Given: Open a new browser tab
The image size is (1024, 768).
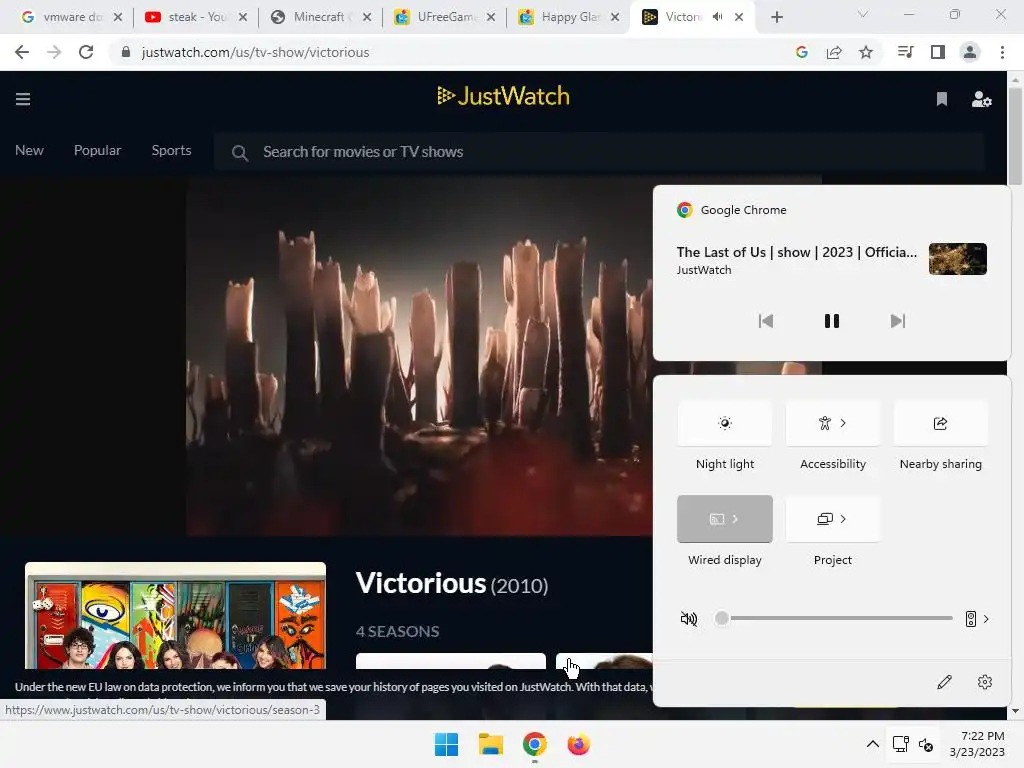Looking at the screenshot, I should (x=776, y=17).
